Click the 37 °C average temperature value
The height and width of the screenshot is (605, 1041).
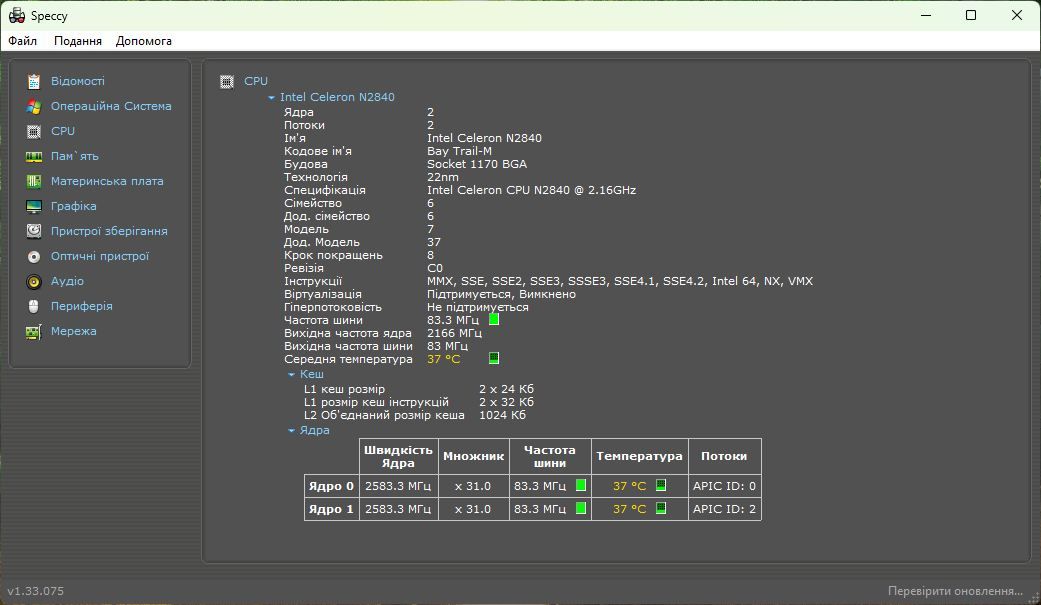pos(443,359)
